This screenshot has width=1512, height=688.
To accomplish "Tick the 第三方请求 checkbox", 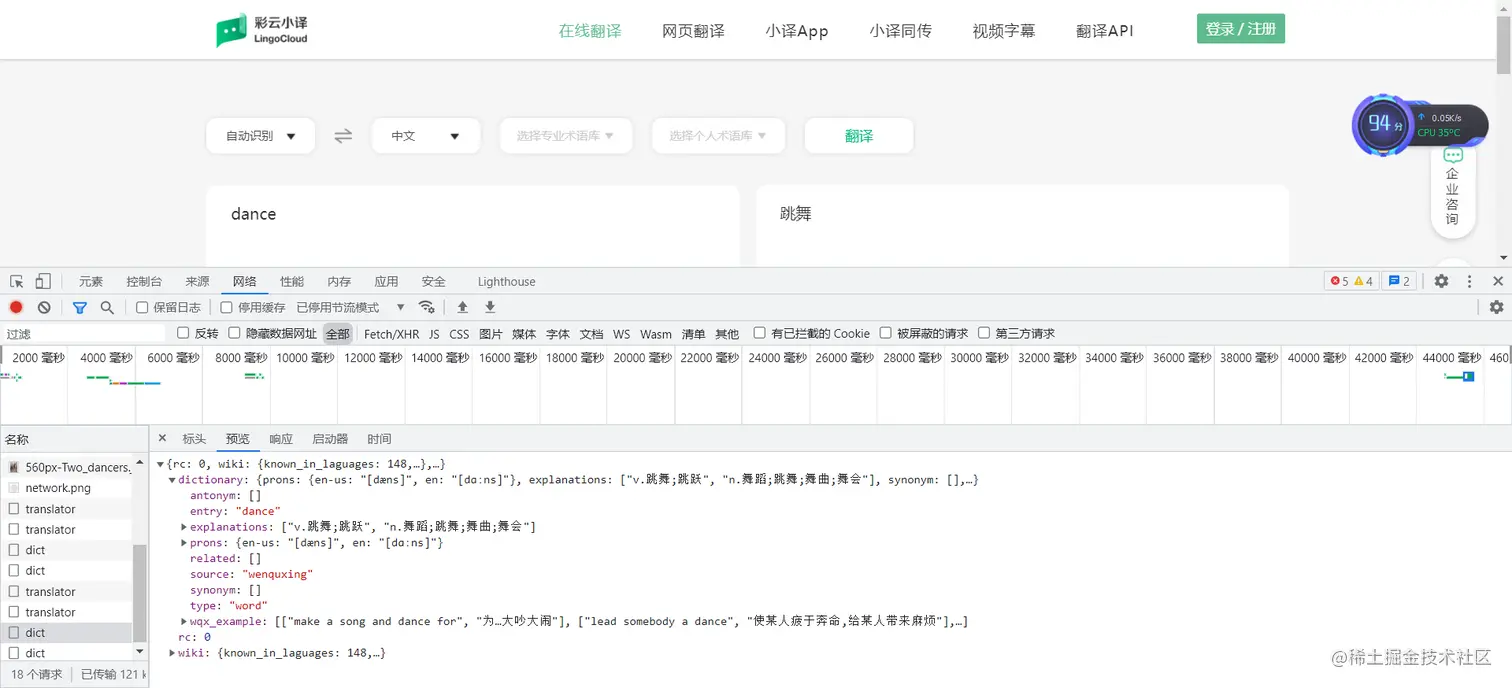I will click(984, 333).
